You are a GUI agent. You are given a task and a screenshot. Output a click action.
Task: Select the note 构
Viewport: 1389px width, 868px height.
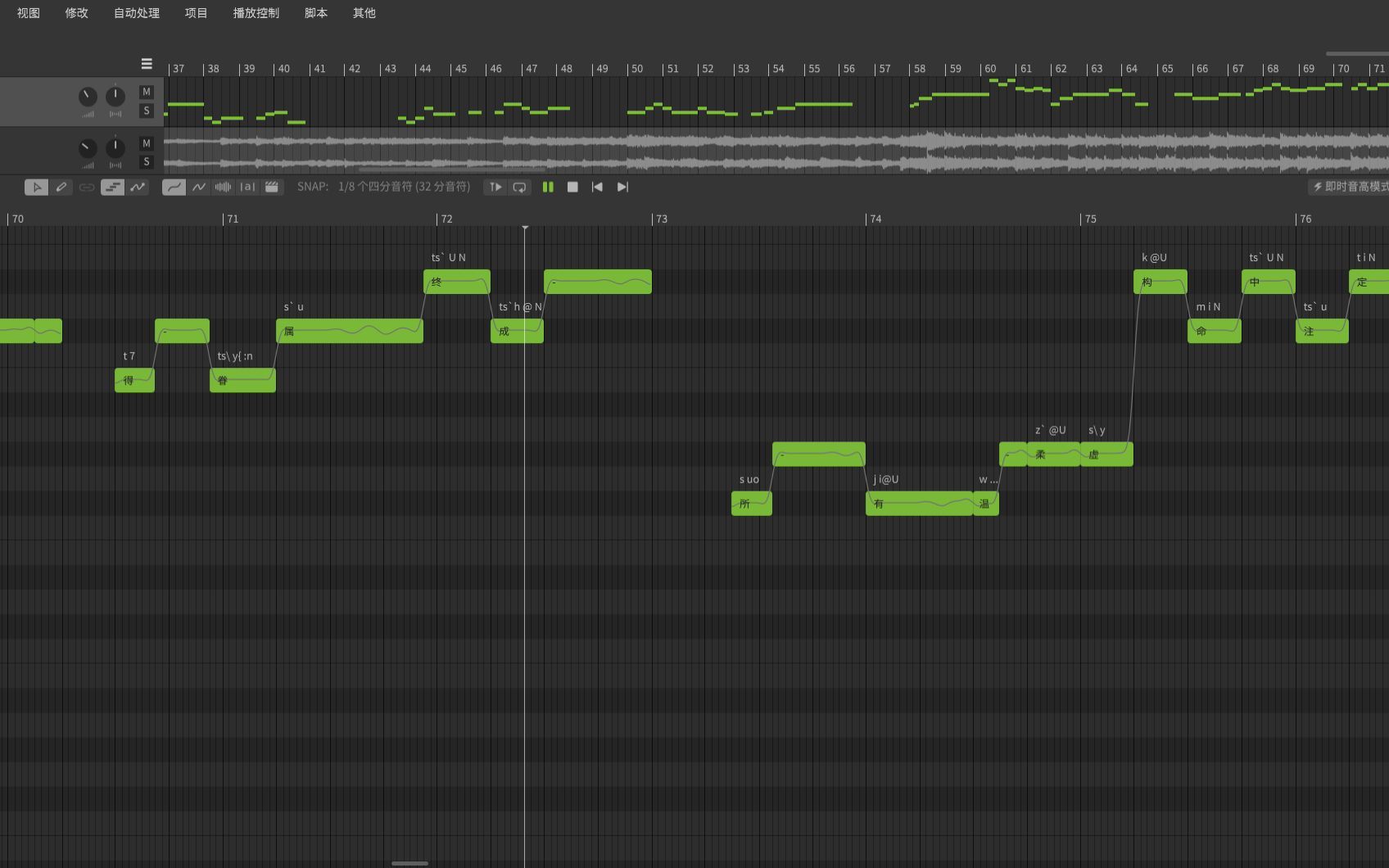[1160, 282]
